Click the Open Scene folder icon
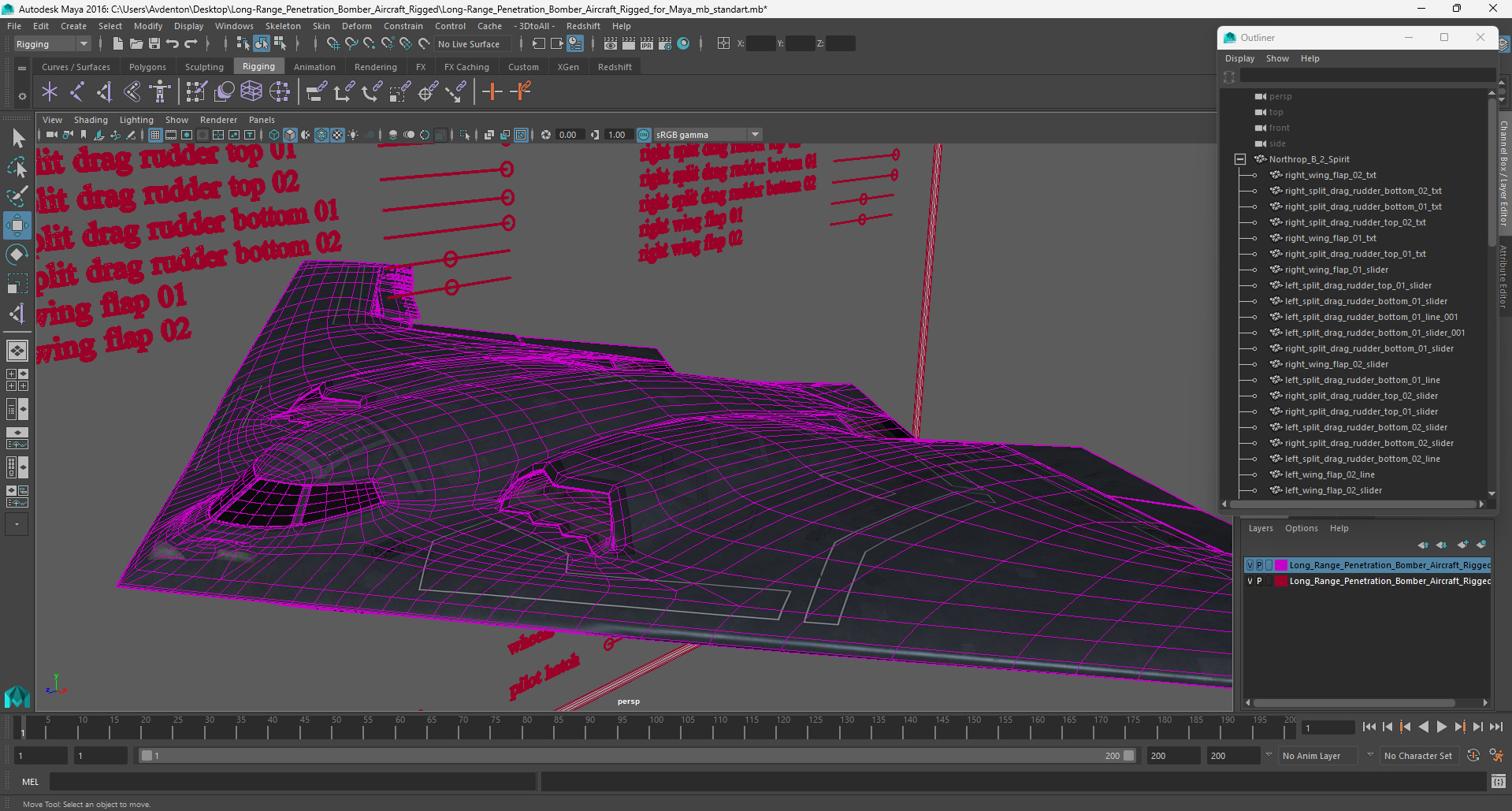The image size is (1512, 811). 136,44
